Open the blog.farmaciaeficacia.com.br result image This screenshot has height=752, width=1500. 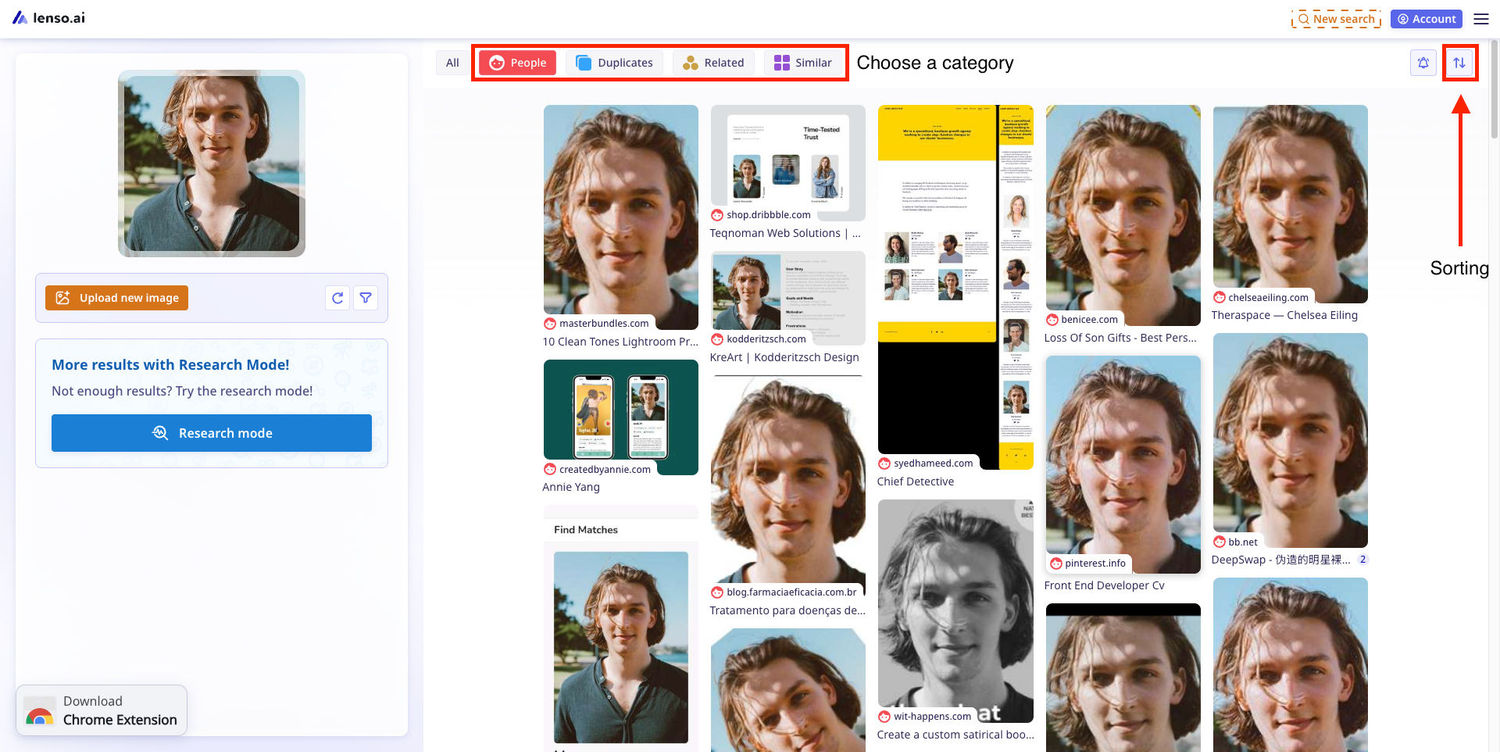[788, 487]
